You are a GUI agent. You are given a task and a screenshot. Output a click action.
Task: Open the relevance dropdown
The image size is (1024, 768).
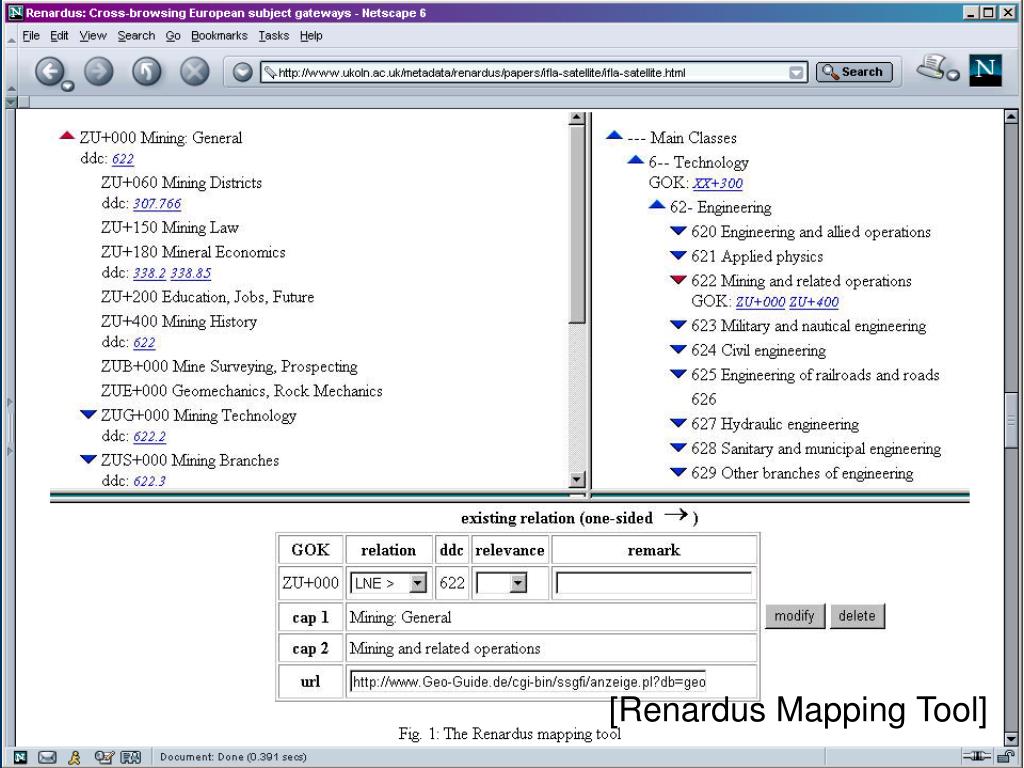click(x=518, y=583)
